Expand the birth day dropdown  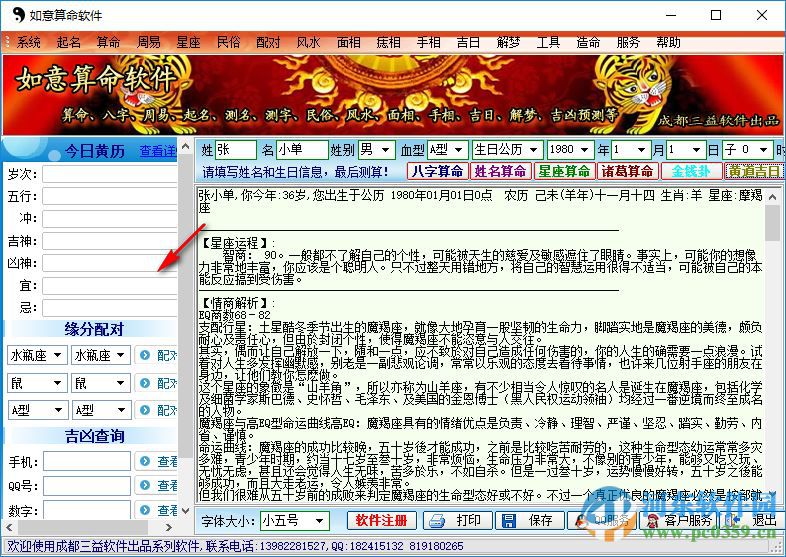click(696, 149)
